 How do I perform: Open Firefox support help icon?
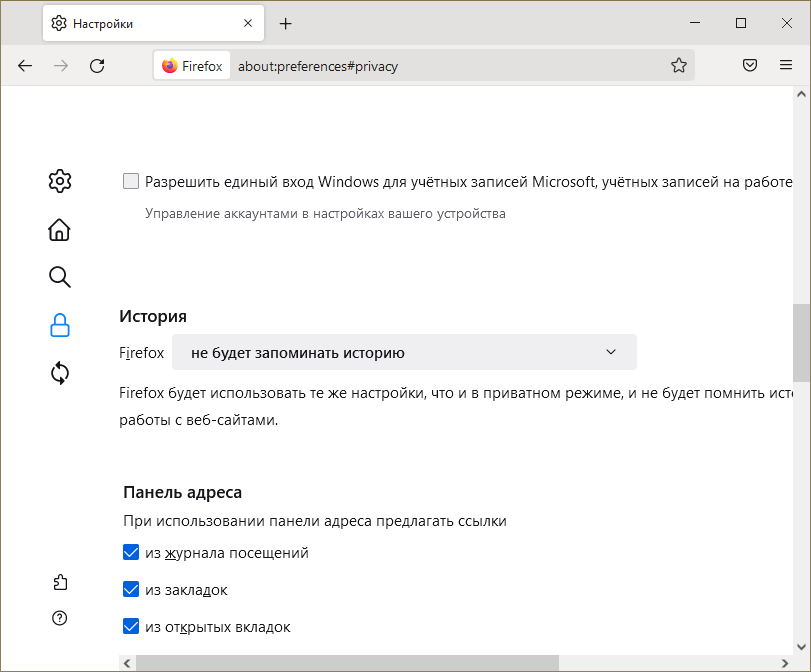(60, 618)
